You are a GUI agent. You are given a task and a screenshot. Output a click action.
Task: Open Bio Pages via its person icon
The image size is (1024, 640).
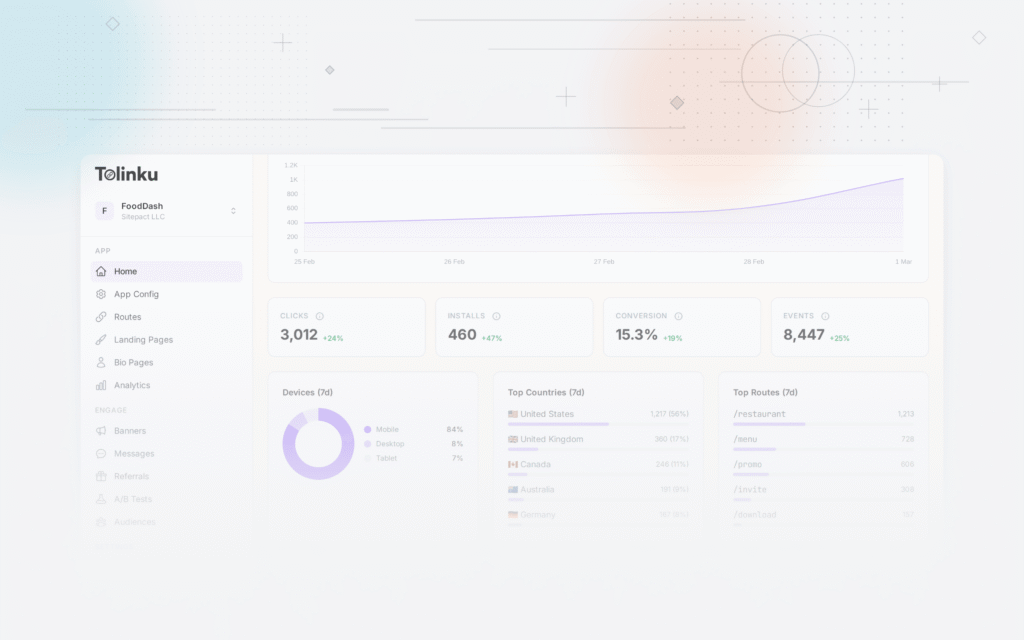[x=100, y=362]
